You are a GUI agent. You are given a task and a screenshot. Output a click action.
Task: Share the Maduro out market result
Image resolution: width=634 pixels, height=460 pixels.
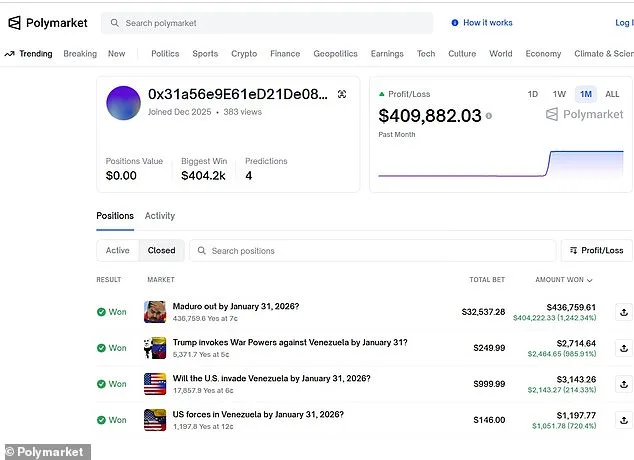pos(623,312)
